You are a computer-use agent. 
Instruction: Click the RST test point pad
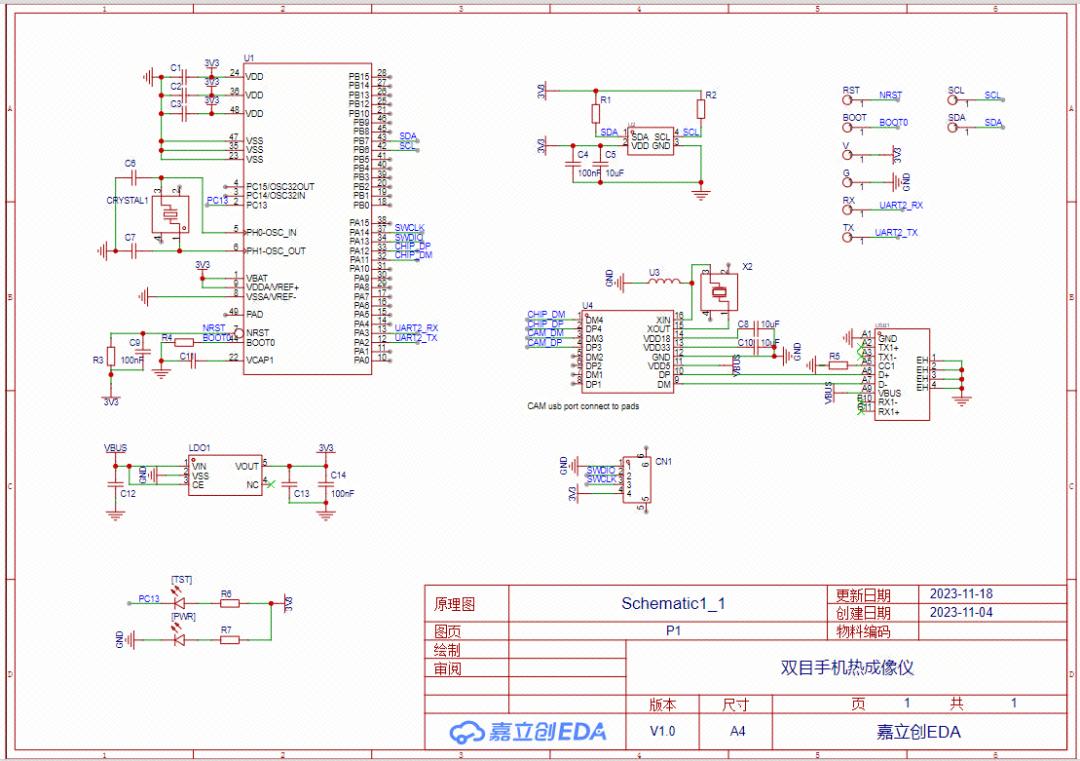[848, 100]
